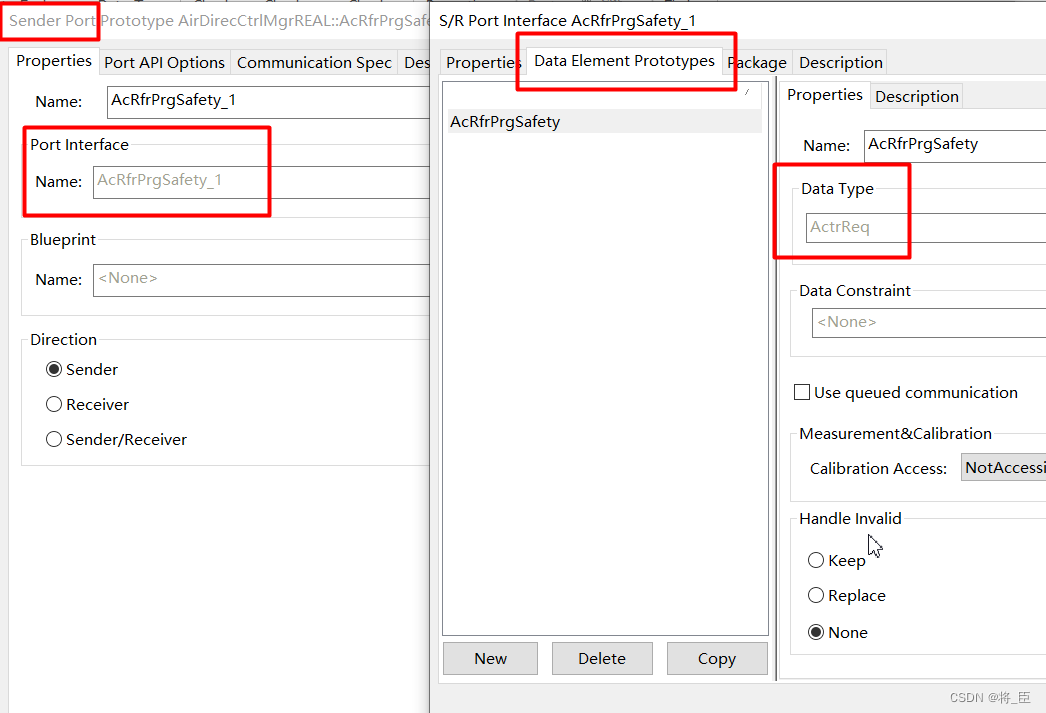Screen dimensions: 1046x713
Task: Select the Sender direction radio button
Action: [x=54, y=370]
